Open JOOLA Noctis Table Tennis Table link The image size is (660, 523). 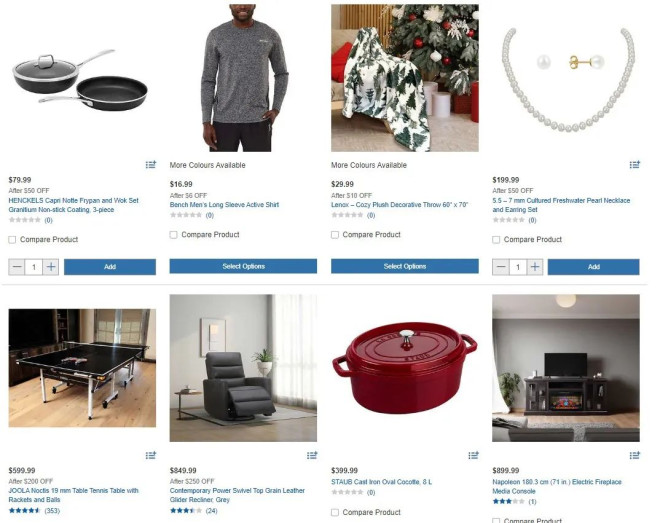[73, 495]
